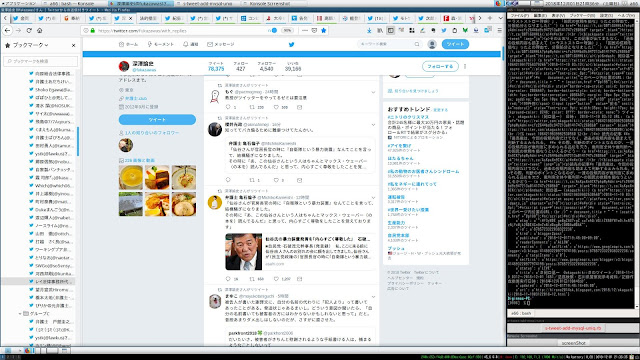The height and width of the screenshot is (360, 640).
Task: Close the bookmarks sidebar
Action: (73, 45)
